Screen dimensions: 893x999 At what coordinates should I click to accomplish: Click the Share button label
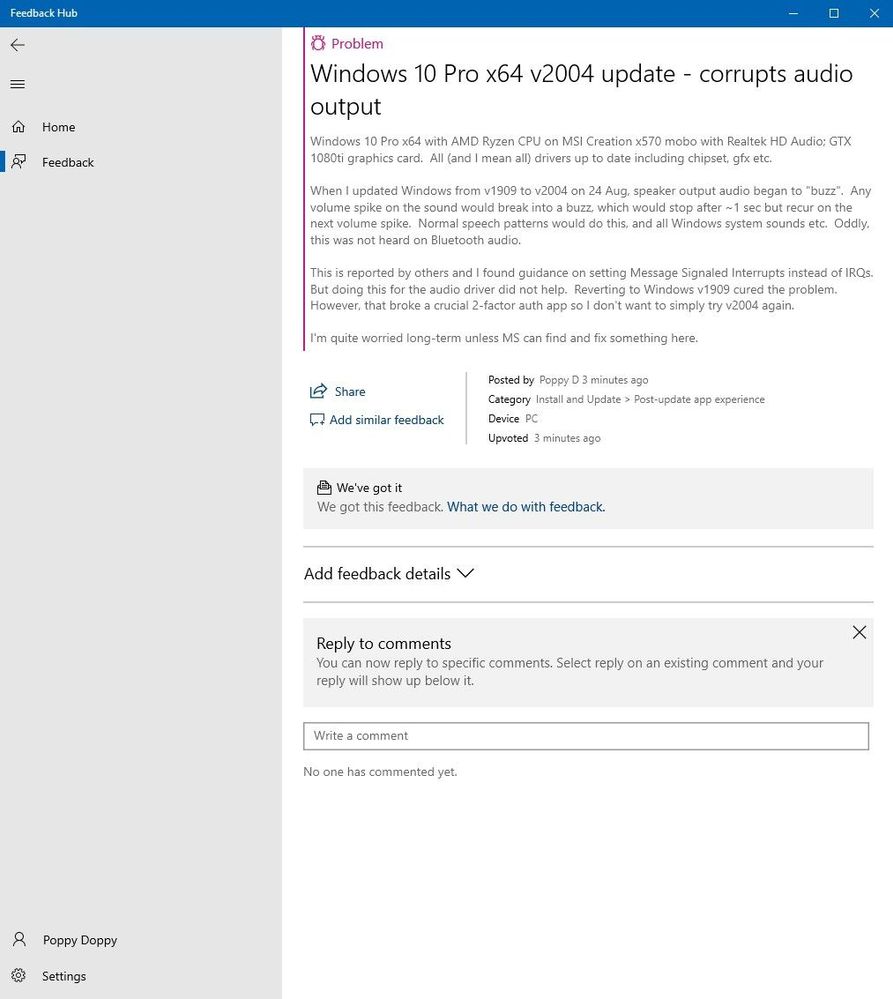pyautogui.click(x=350, y=391)
